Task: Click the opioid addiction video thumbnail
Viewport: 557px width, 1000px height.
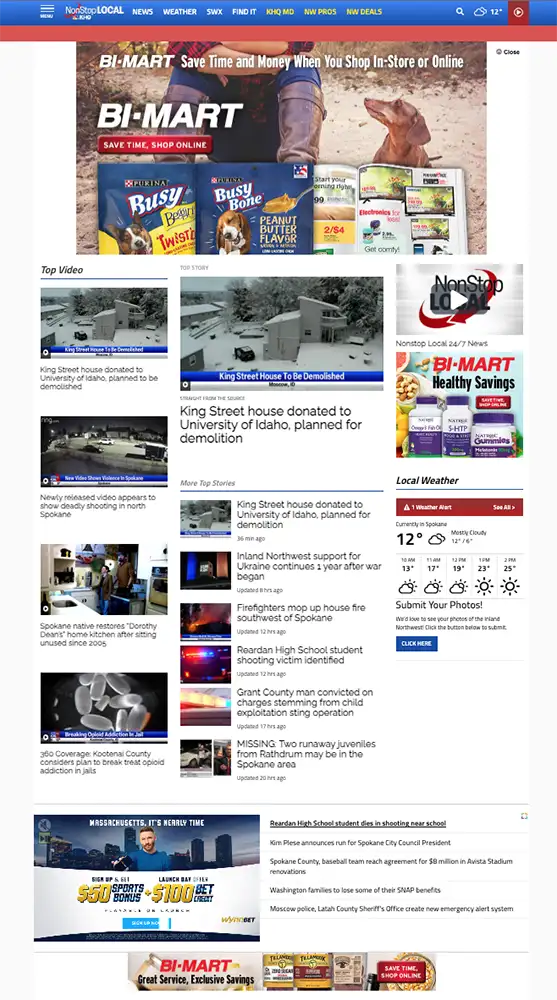Action: tap(104, 708)
